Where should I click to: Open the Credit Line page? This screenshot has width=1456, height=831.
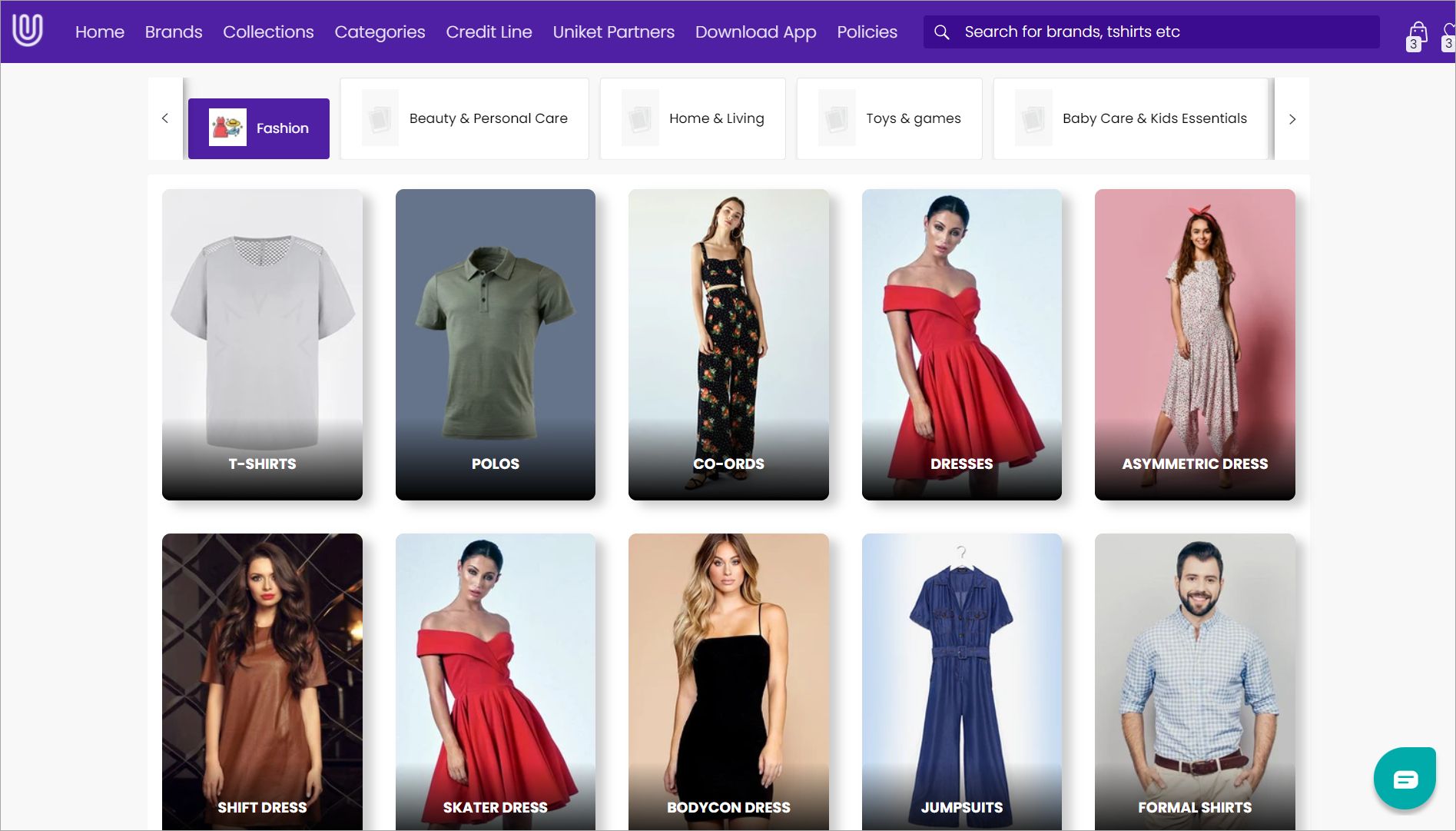coord(489,32)
